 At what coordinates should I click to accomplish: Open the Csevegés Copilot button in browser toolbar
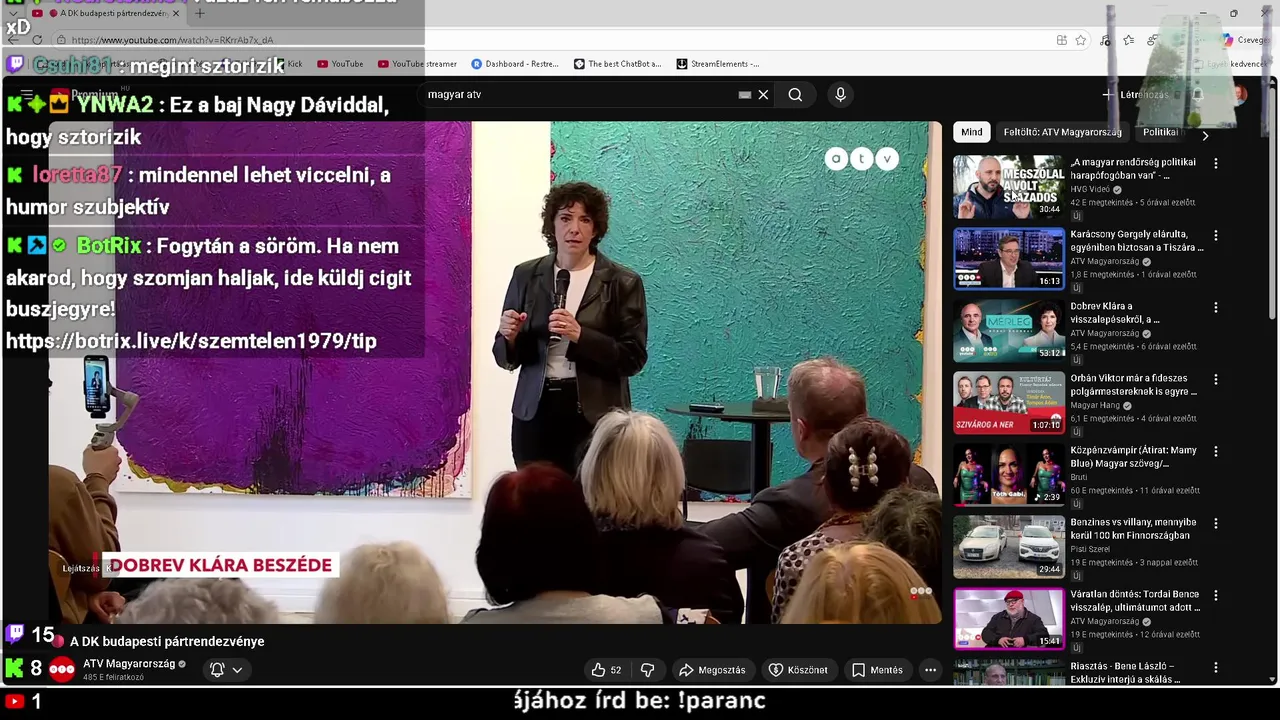[x=1245, y=40]
